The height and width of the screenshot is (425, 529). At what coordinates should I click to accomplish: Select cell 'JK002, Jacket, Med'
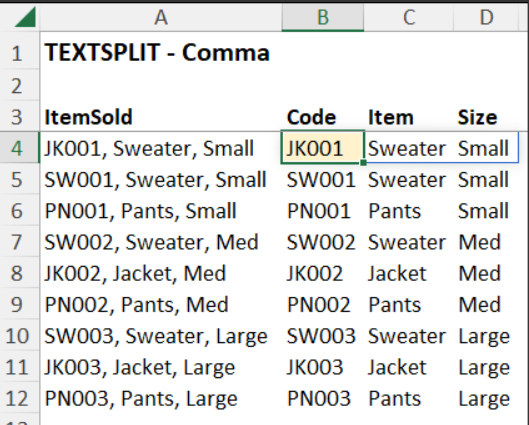pyautogui.click(x=161, y=273)
